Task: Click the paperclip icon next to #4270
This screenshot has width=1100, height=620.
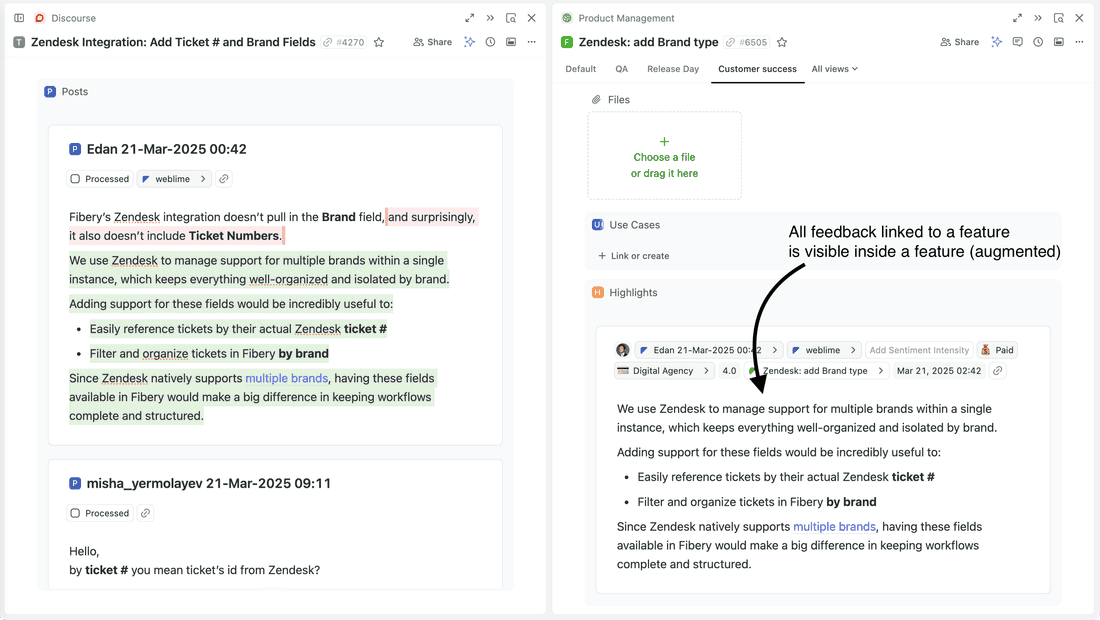Action: 327,42
